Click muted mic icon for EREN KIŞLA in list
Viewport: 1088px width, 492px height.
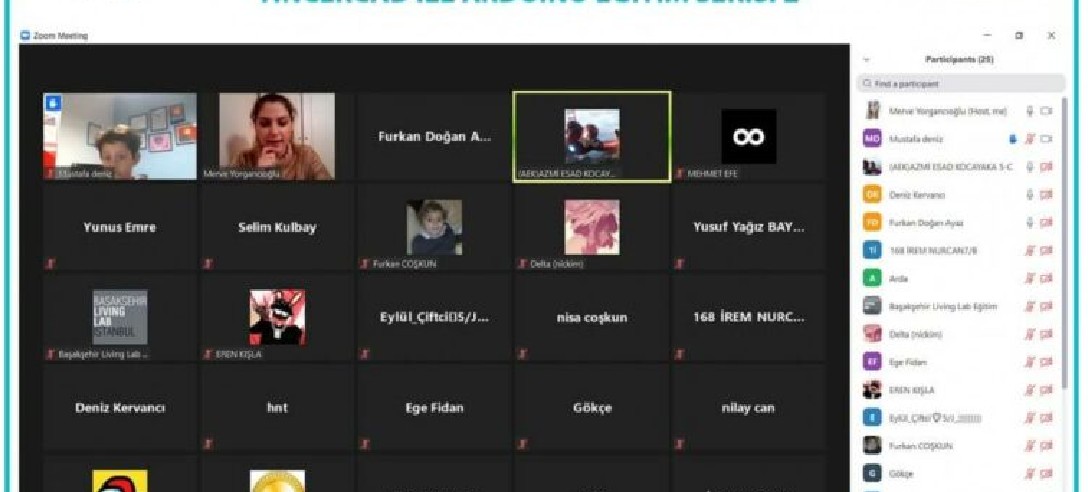click(x=1029, y=390)
